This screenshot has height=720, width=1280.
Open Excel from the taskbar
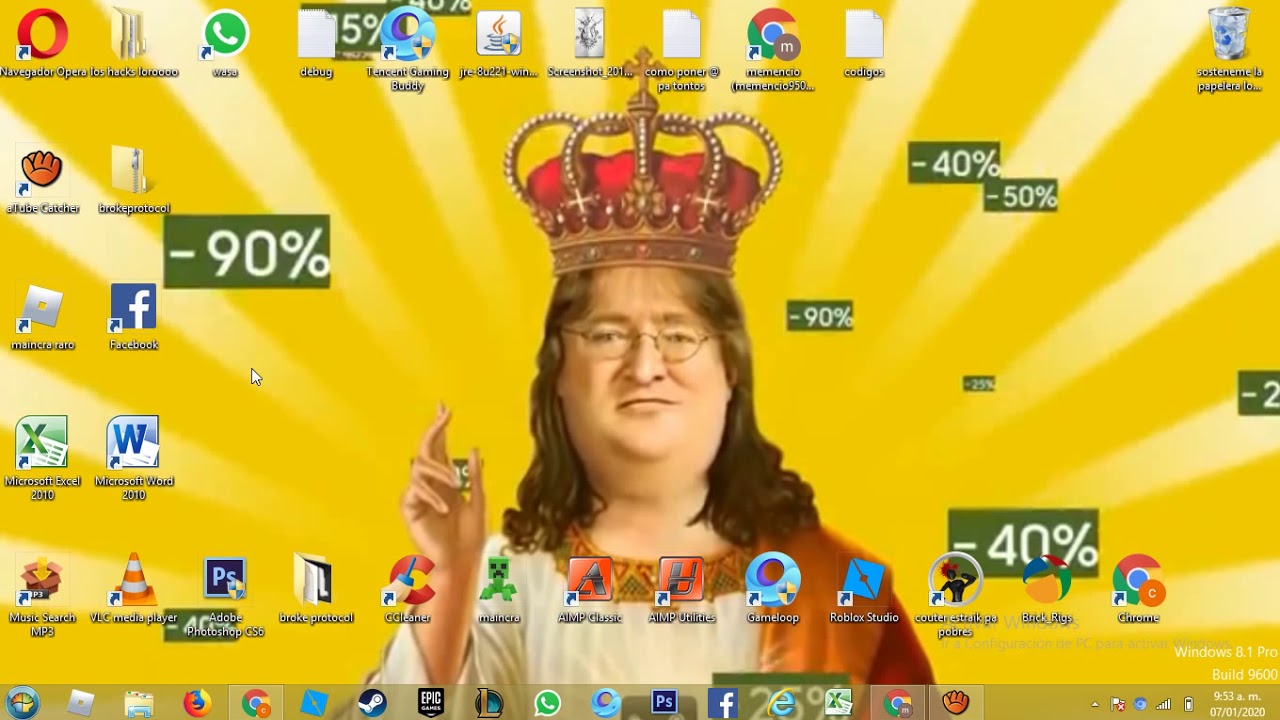[839, 704]
